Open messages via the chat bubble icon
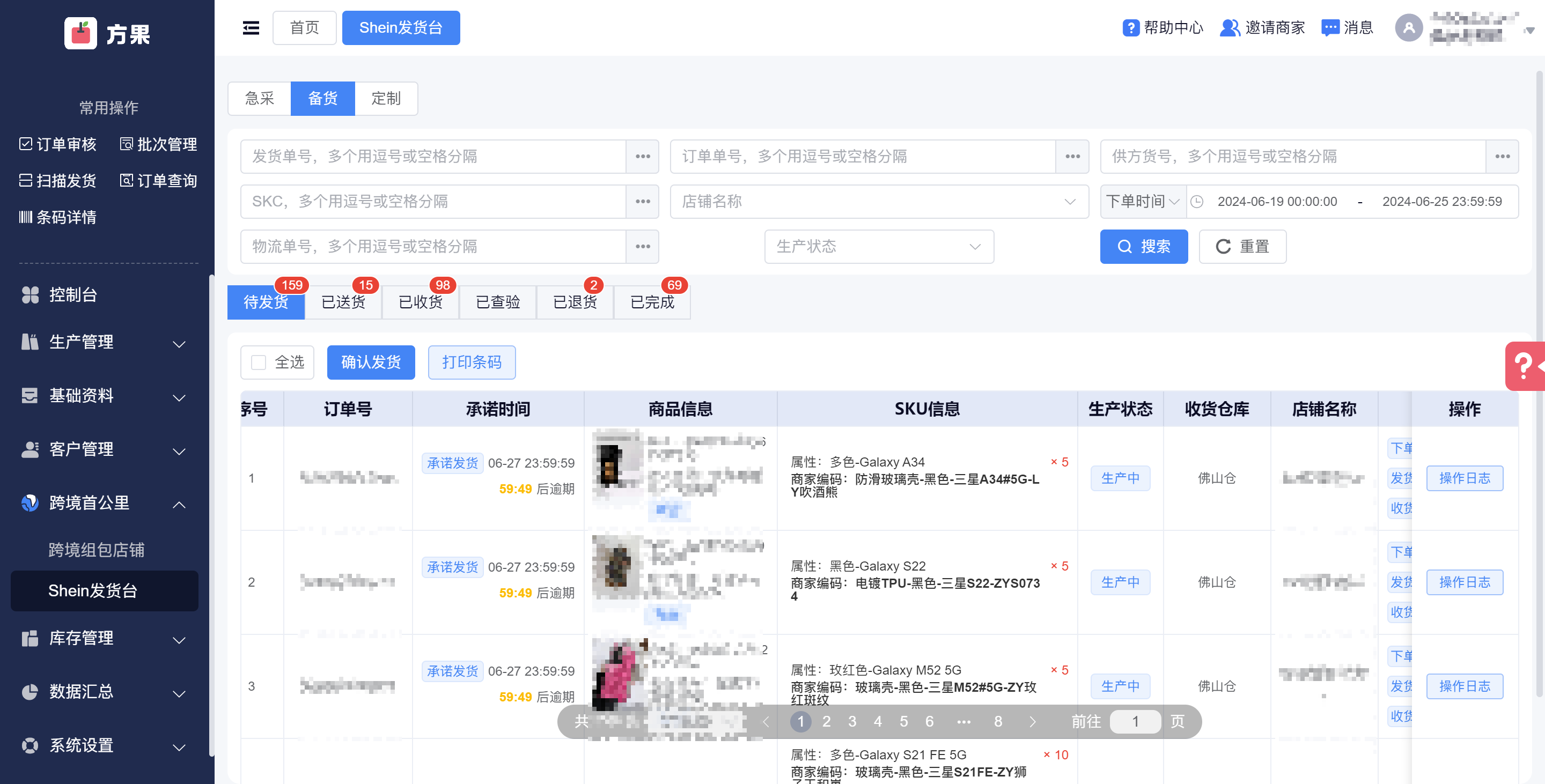1545x784 pixels. pos(1330,27)
